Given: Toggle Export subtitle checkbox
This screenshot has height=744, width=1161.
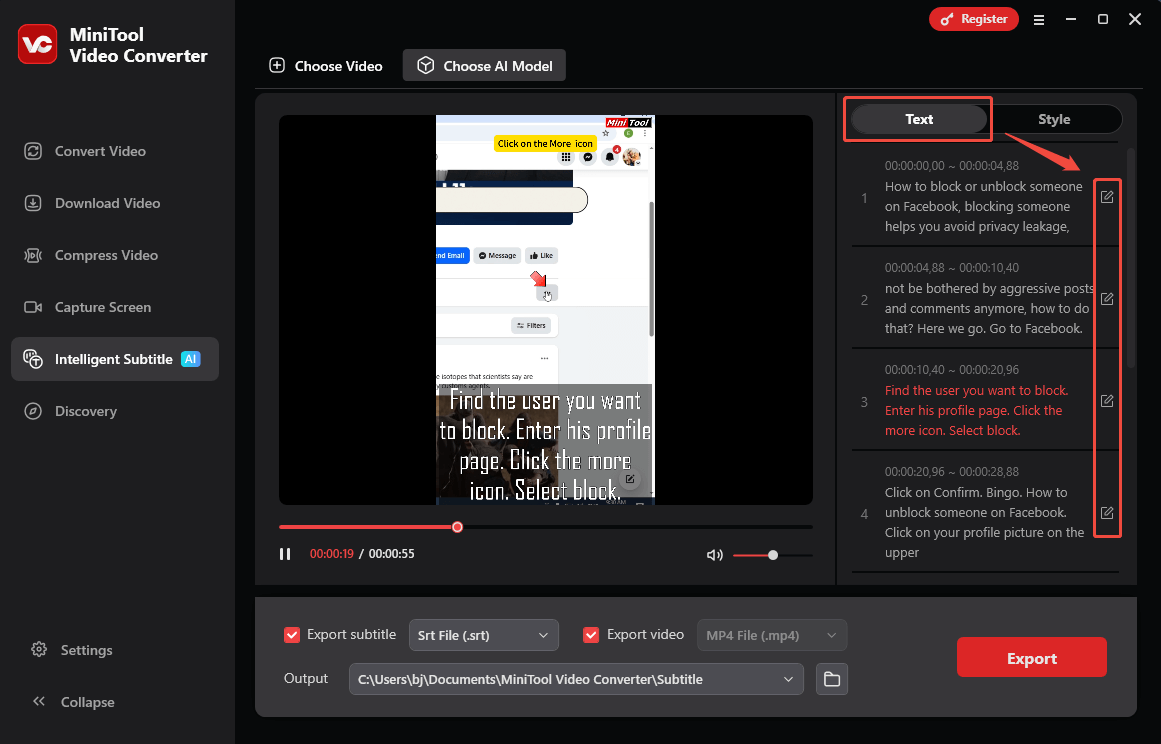Looking at the screenshot, I should (292, 635).
